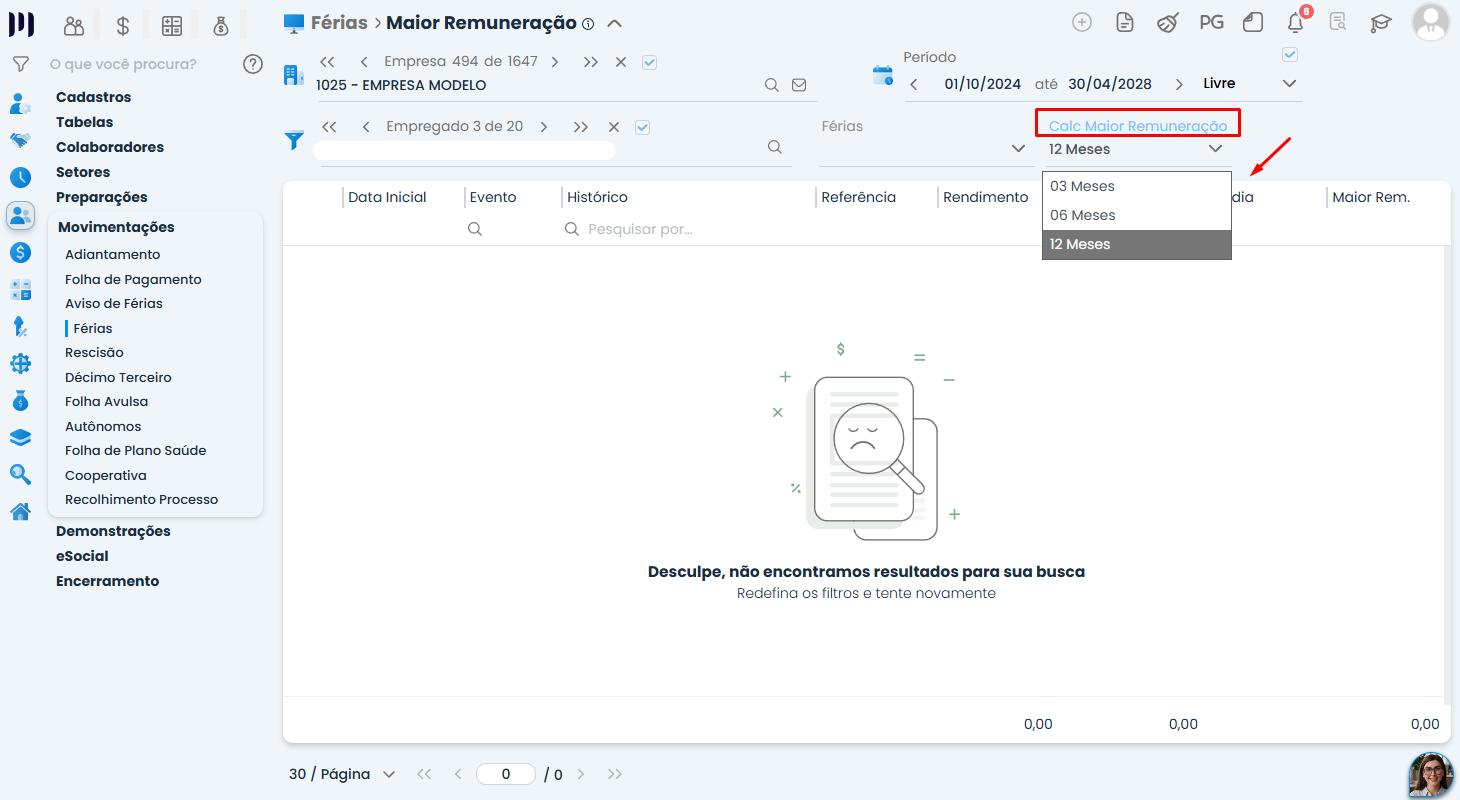Expand the eSocial menu section
This screenshot has width=1460, height=800.
82,556
